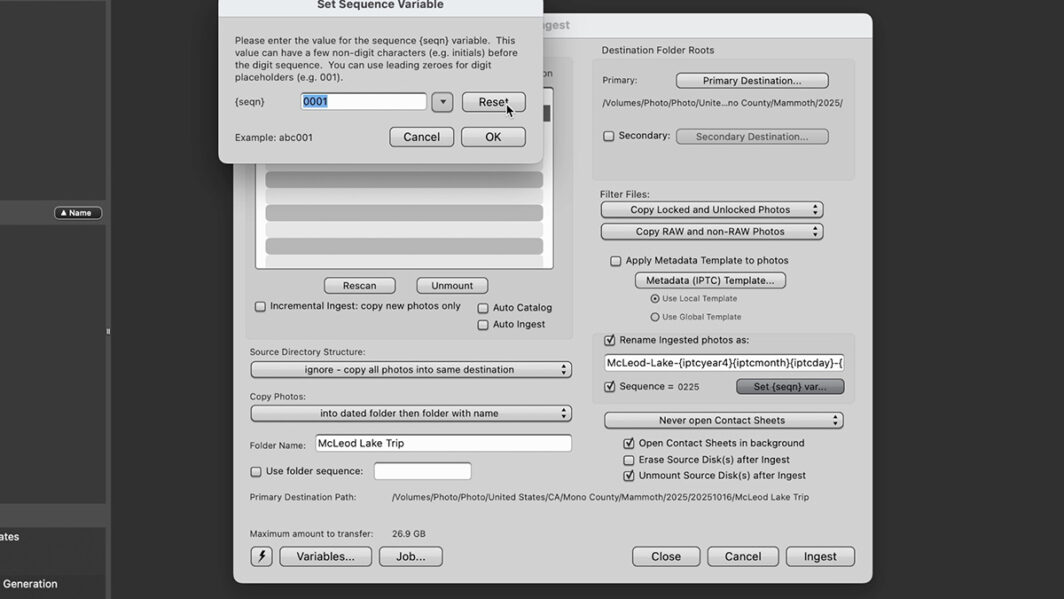This screenshot has height=599, width=1064.
Task: Open the Never open Contact Sheets dropdown
Action: click(723, 421)
